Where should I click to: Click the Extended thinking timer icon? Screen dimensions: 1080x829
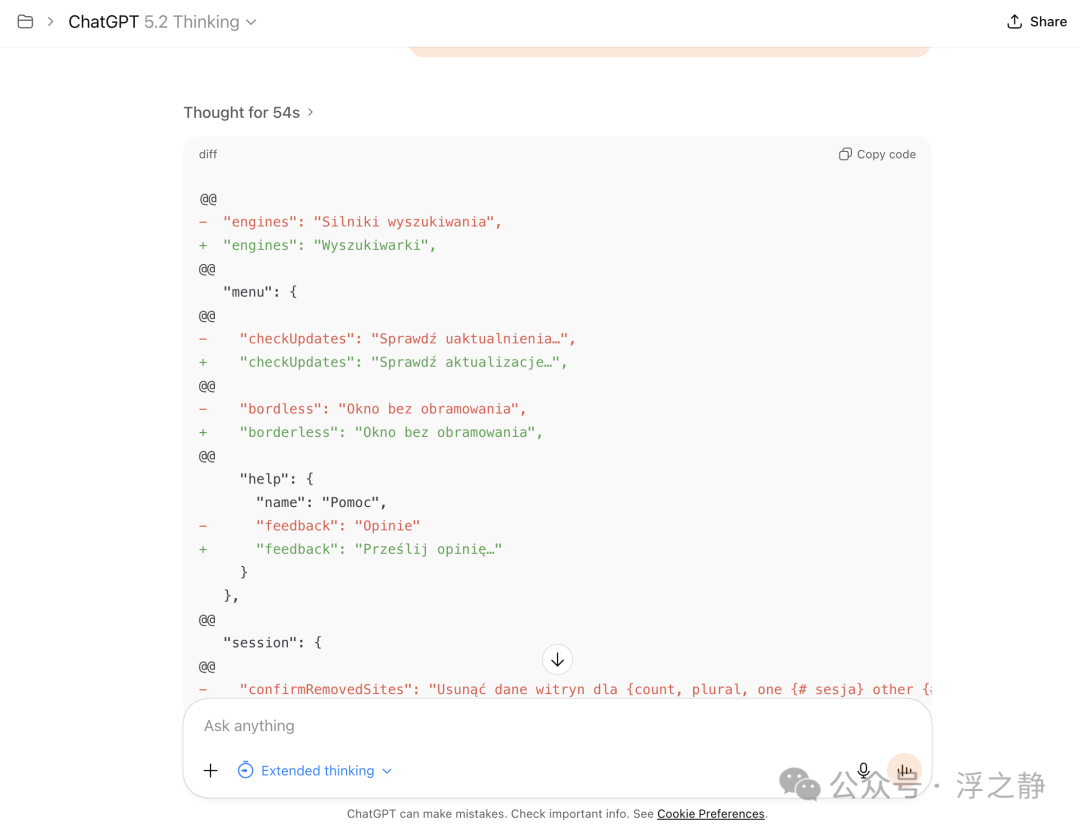click(245, 770)
